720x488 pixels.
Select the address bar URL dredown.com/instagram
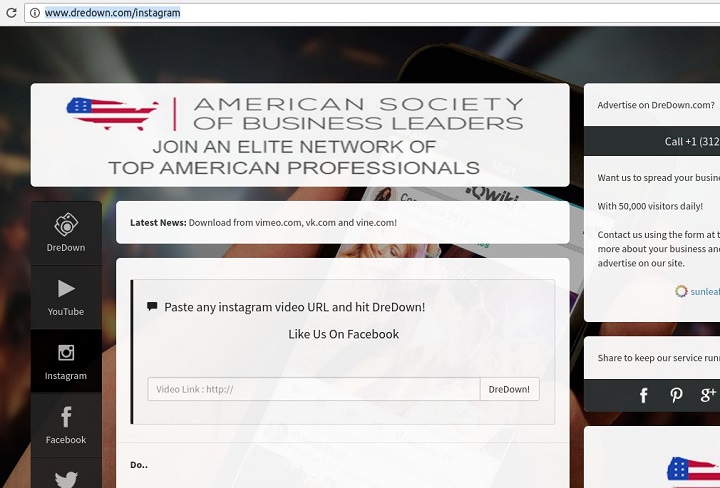(112, 13)
